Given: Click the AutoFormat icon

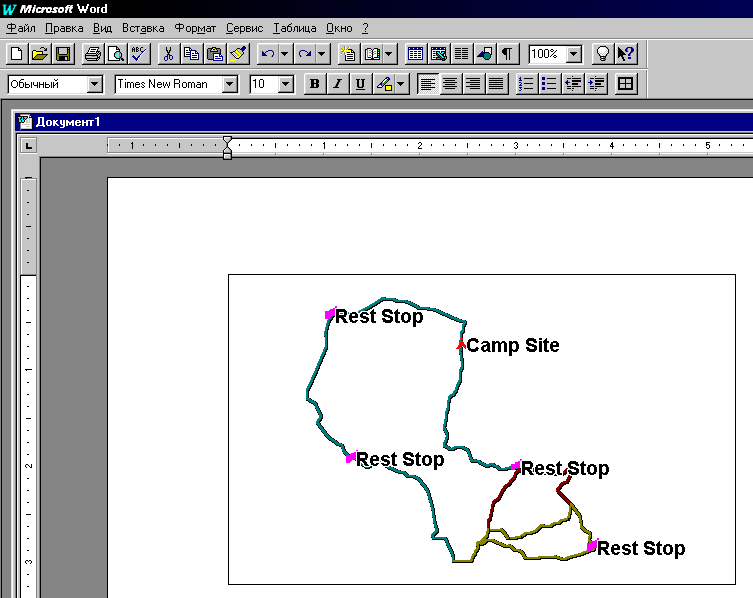Looking at the screenshot, I should [x=348, y=54].
